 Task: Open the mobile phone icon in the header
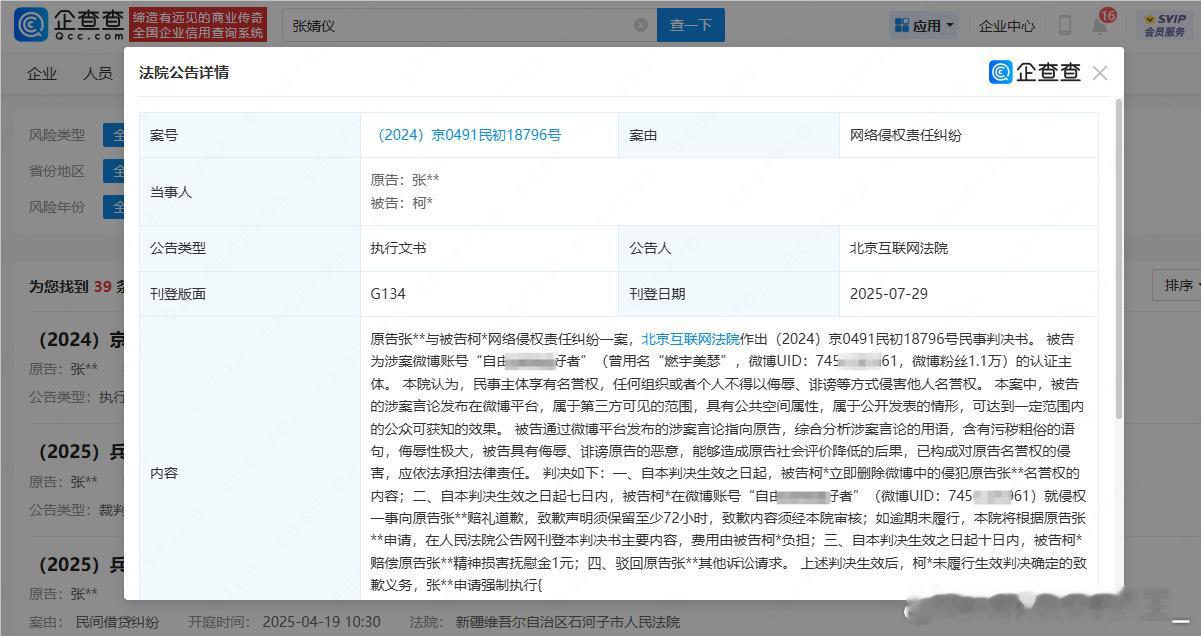[x=1065, y=26]
